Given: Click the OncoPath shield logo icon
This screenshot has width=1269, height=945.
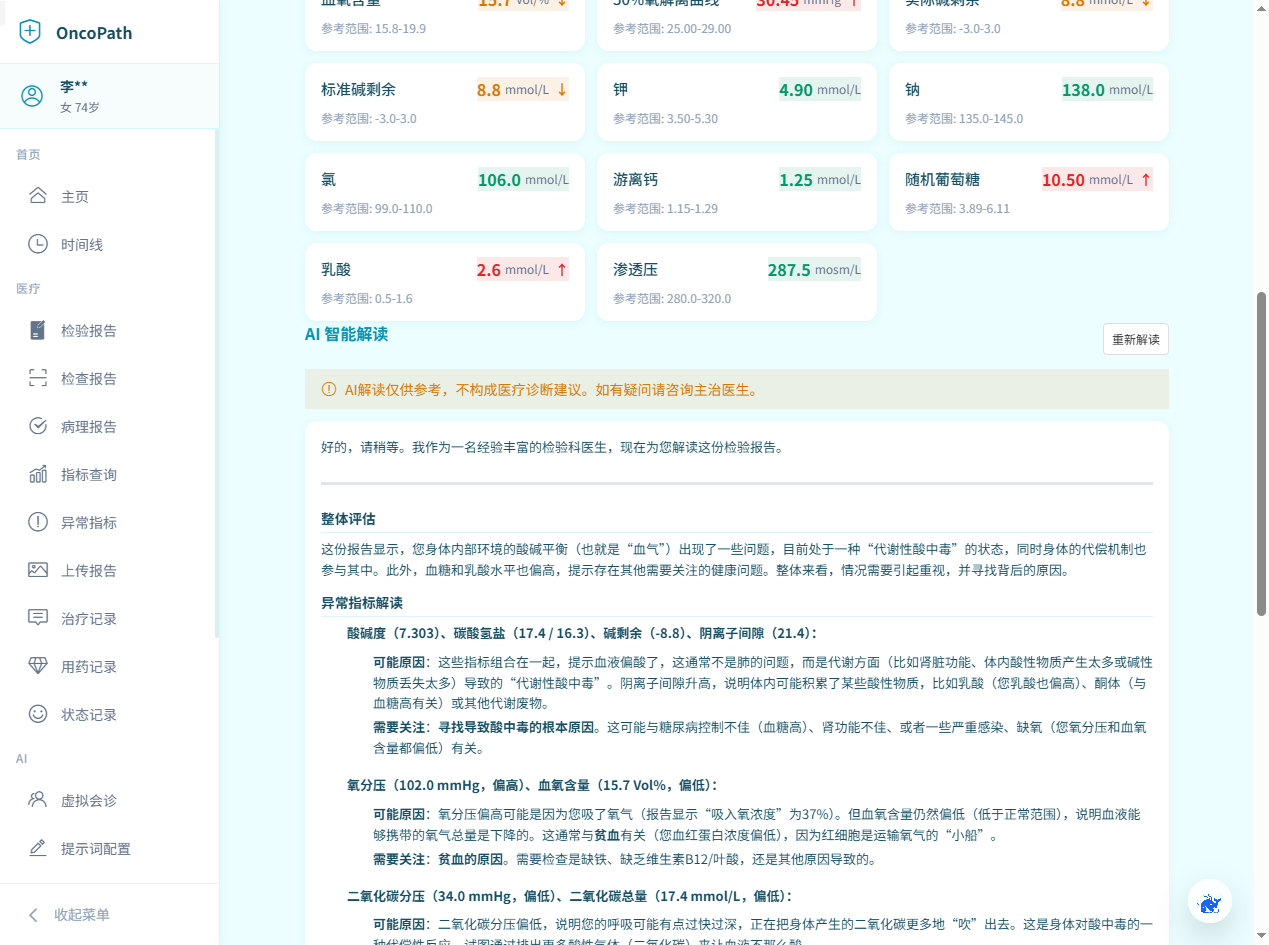Looking at the screenshot, I should [x=31, y=32].
